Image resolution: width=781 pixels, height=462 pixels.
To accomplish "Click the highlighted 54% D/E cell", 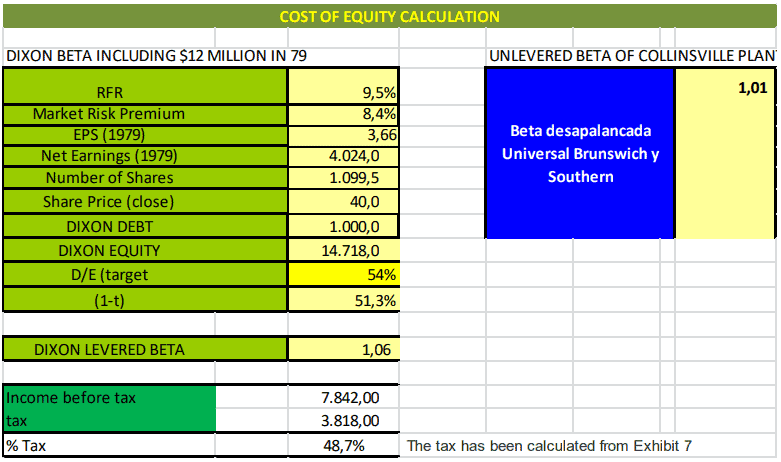I will 344,275.
